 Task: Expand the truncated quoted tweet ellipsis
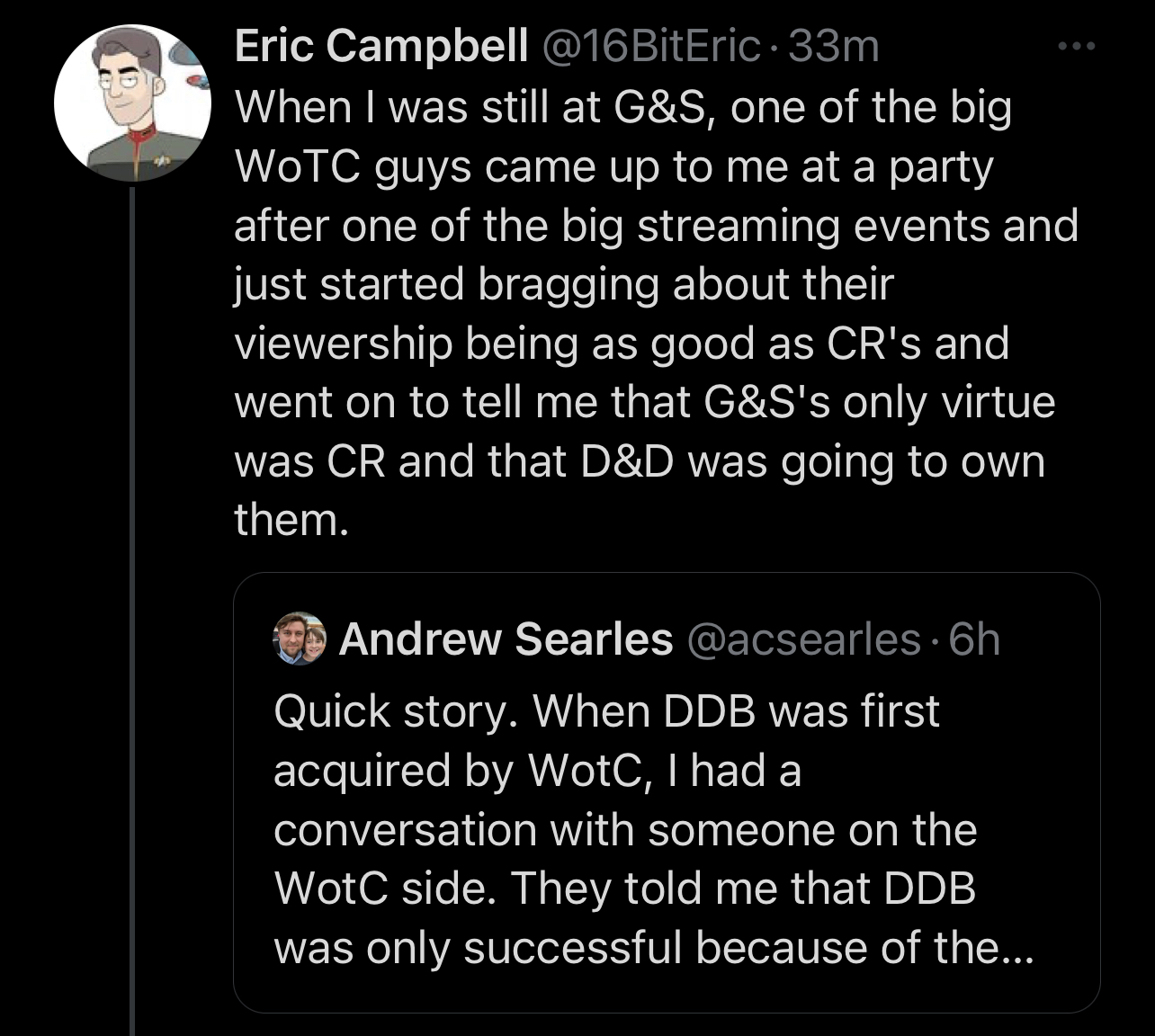[x=1017, y=950]
